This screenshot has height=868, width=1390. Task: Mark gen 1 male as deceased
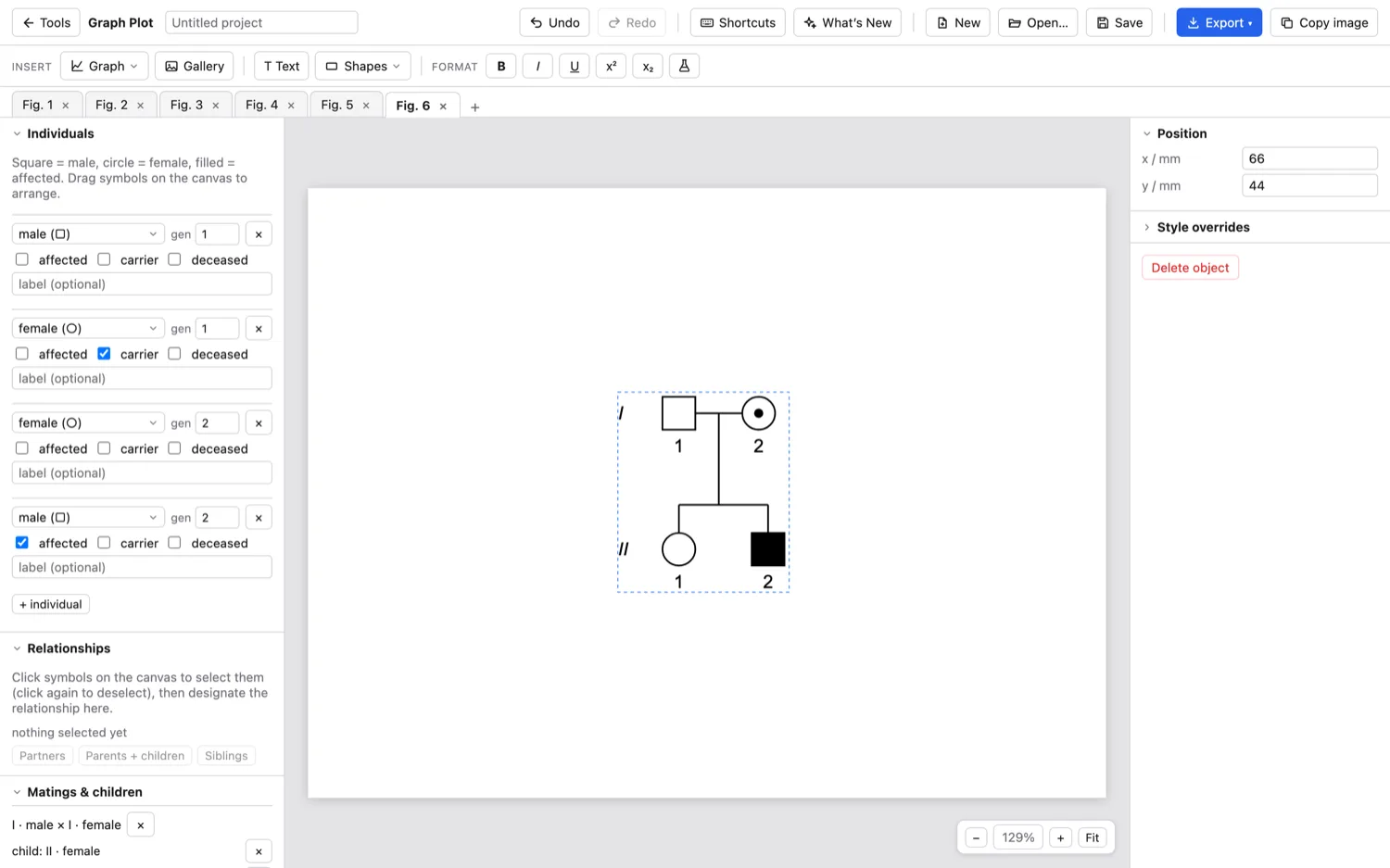pos(174,259)
